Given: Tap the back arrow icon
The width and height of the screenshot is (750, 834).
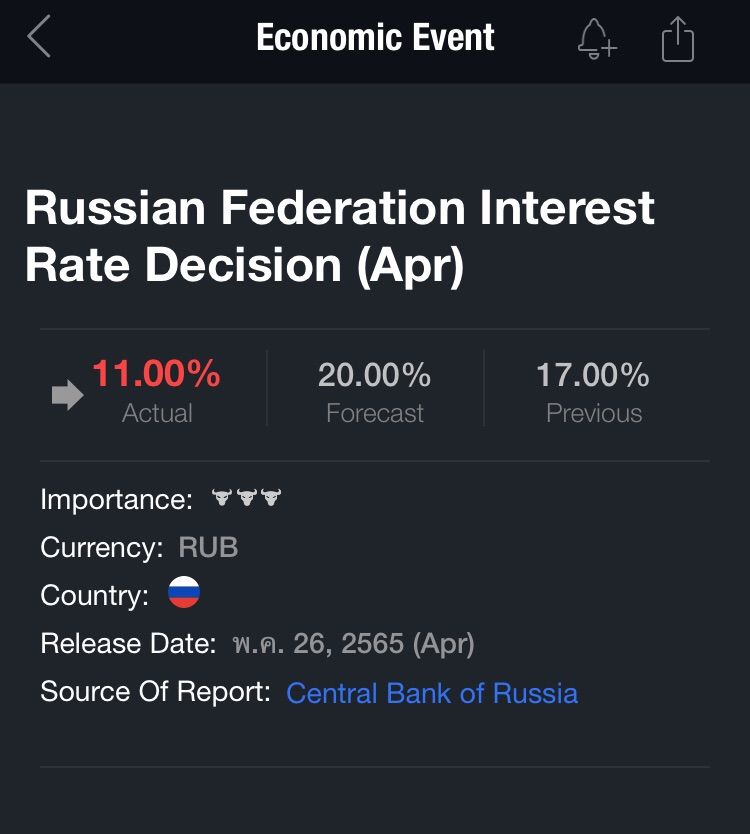Looking at the screenshot, I should point(39,39).
